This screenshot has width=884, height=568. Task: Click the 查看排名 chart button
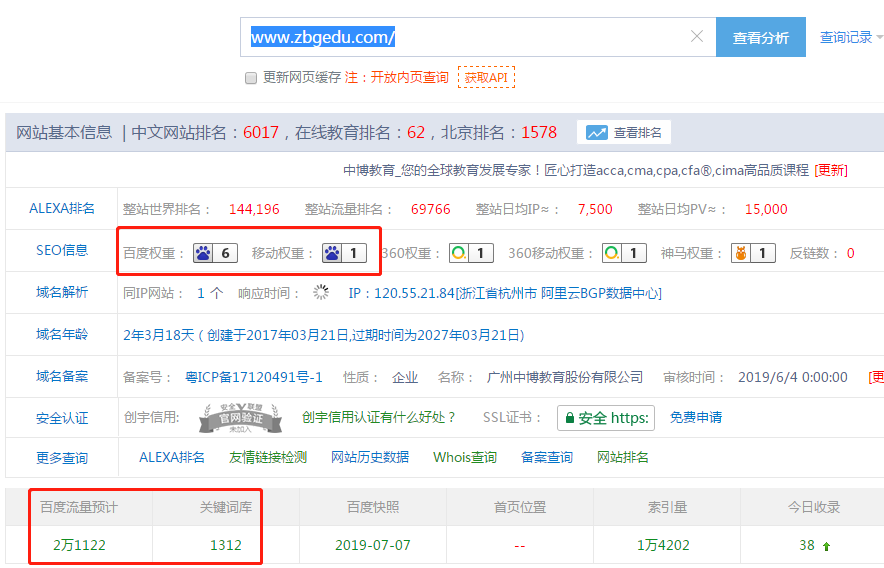[624, 133]
